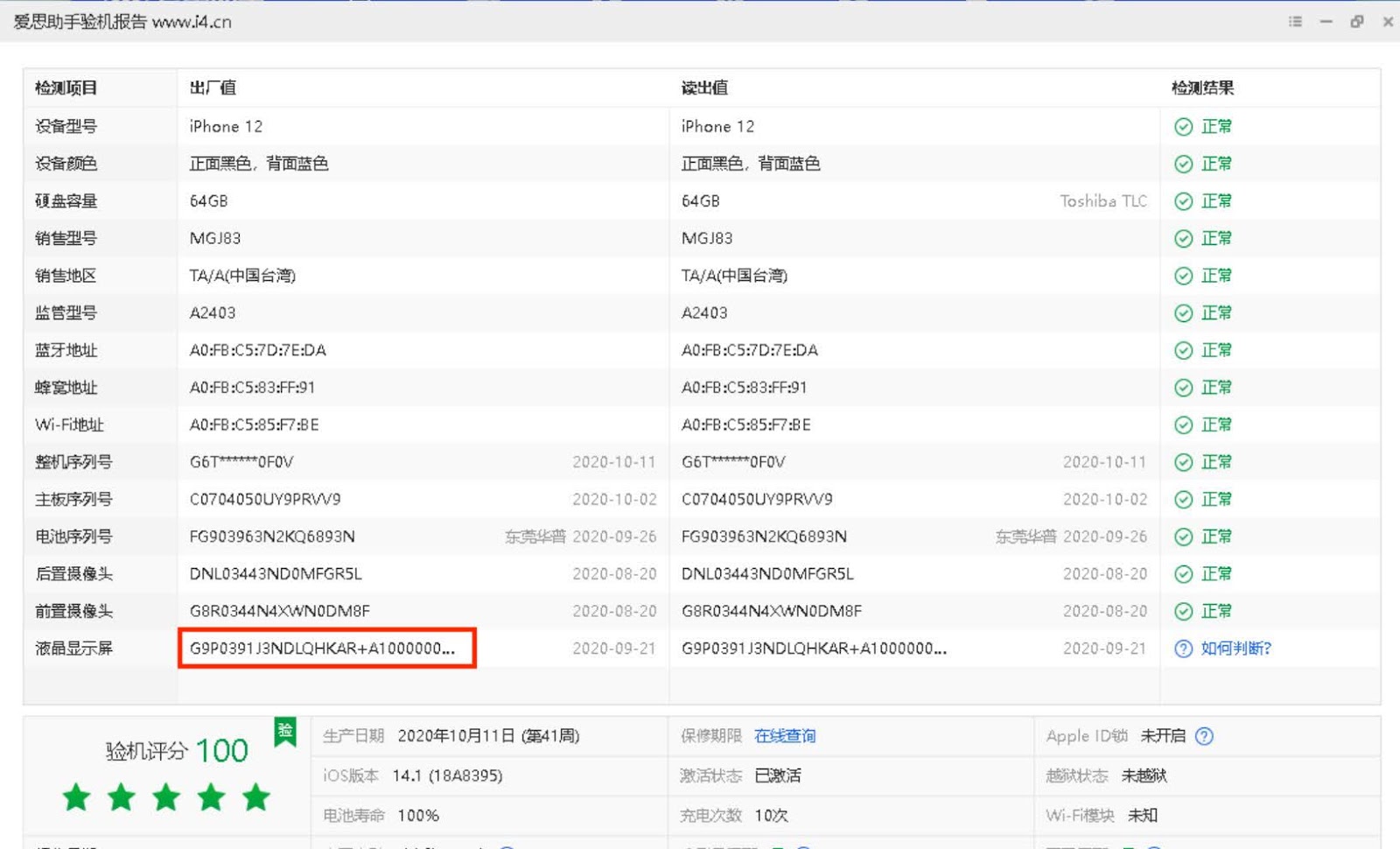Click factory mainboard serial C0704050UY9PRVV9

pyautogui.click(x=265, y=500)
